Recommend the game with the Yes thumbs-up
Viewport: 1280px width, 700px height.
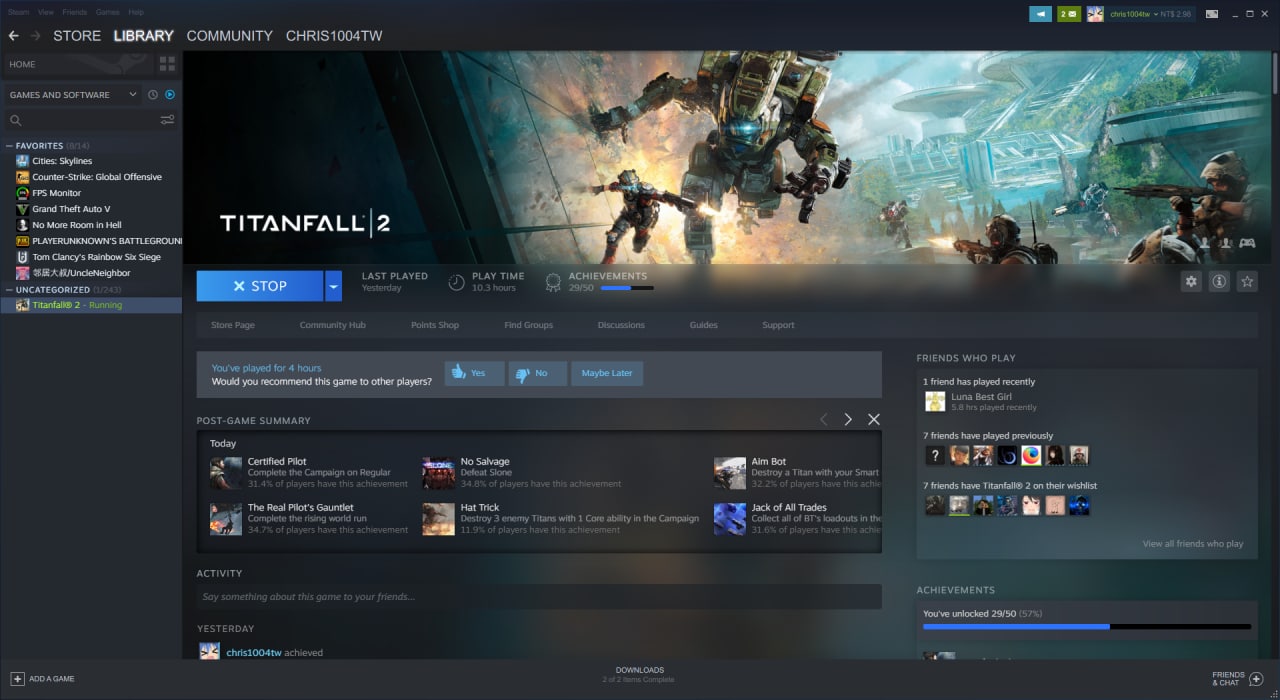click(x=474, y=373)
